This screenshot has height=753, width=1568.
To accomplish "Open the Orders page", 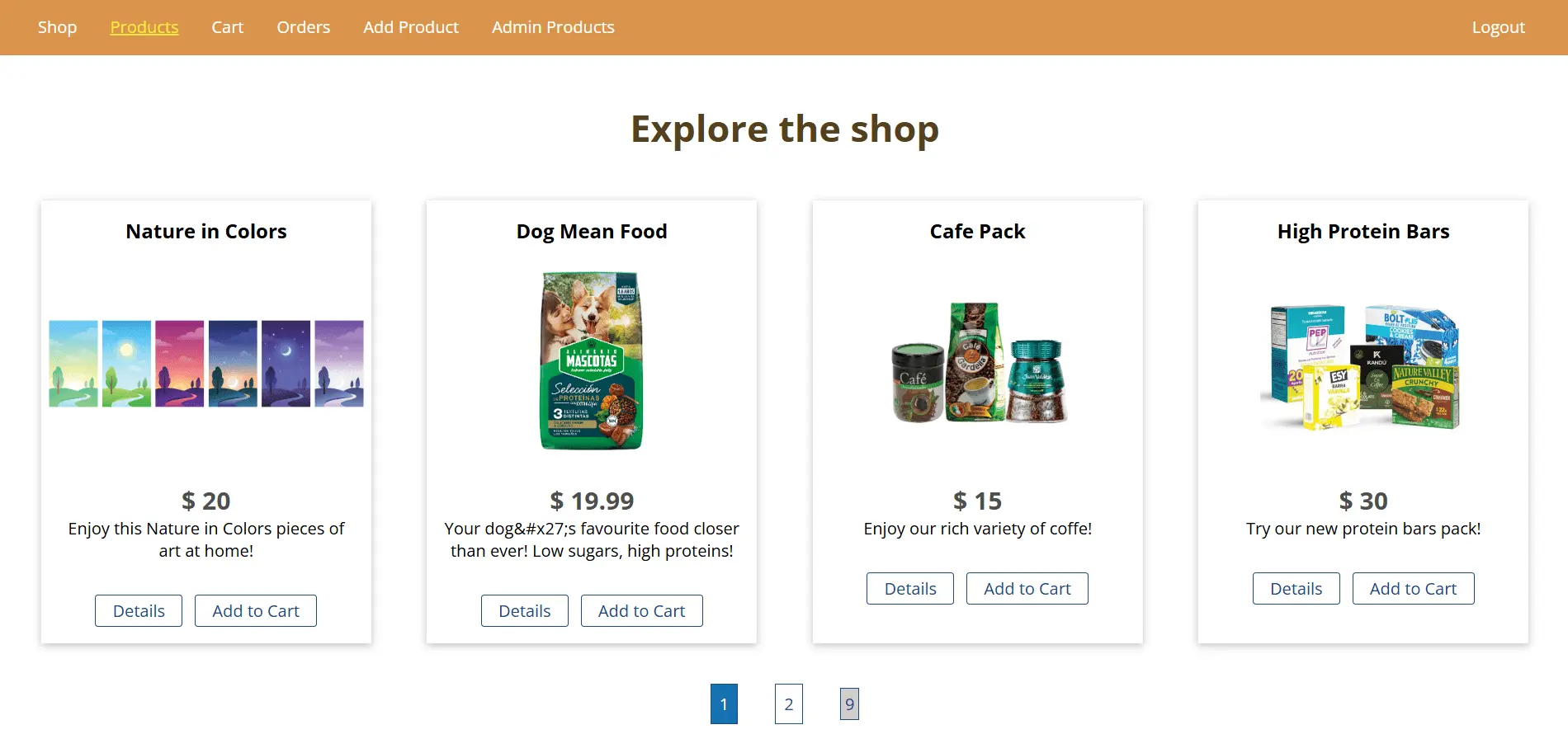I will click(304, 27).
